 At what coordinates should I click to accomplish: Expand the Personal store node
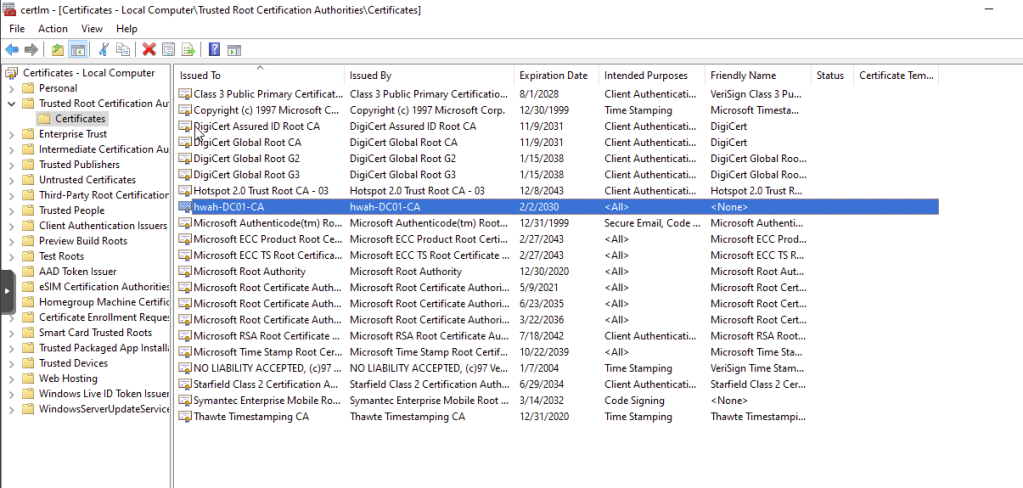coord(10,88)
